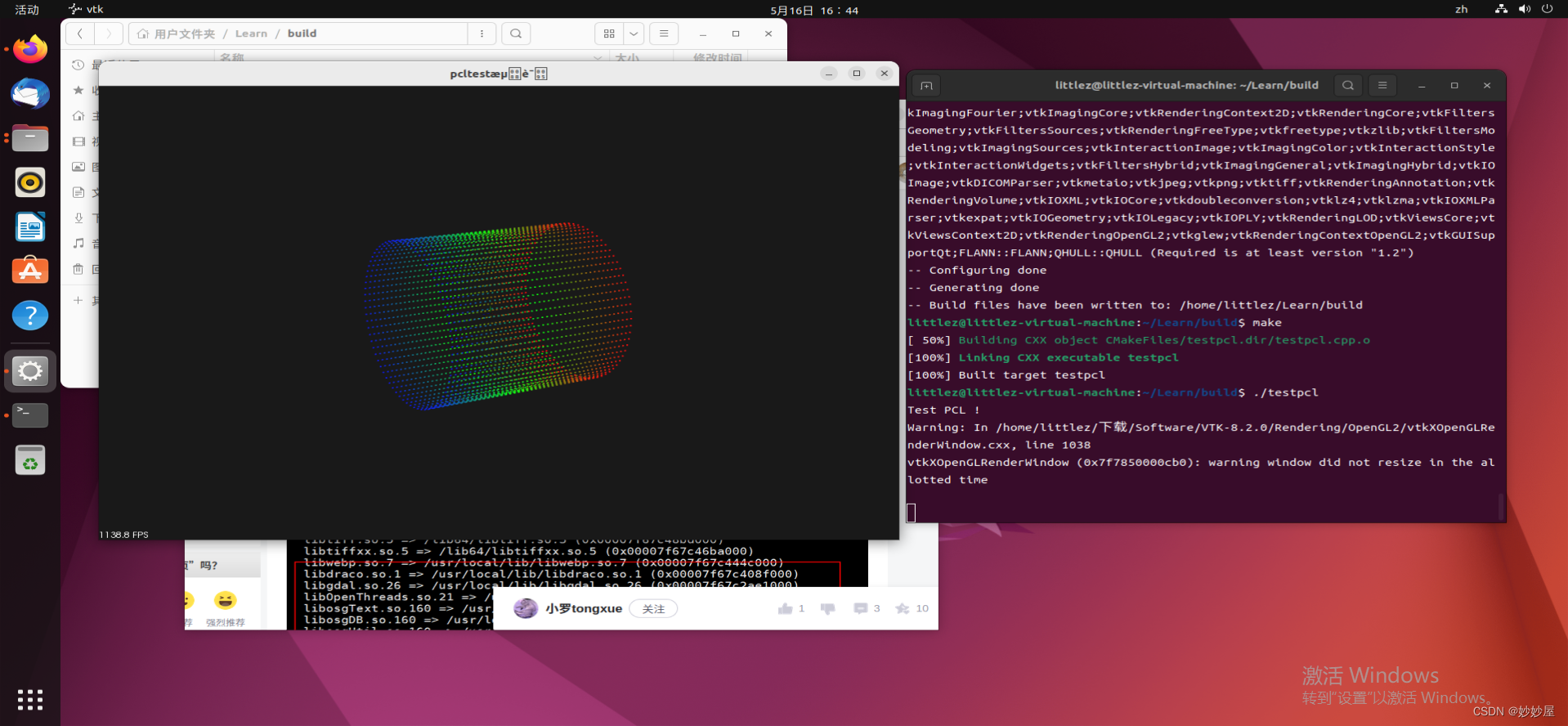Viewport: 1568px width, 726px height.
Task: Sort by the 修改时间 column header
Action: point(717,57)
